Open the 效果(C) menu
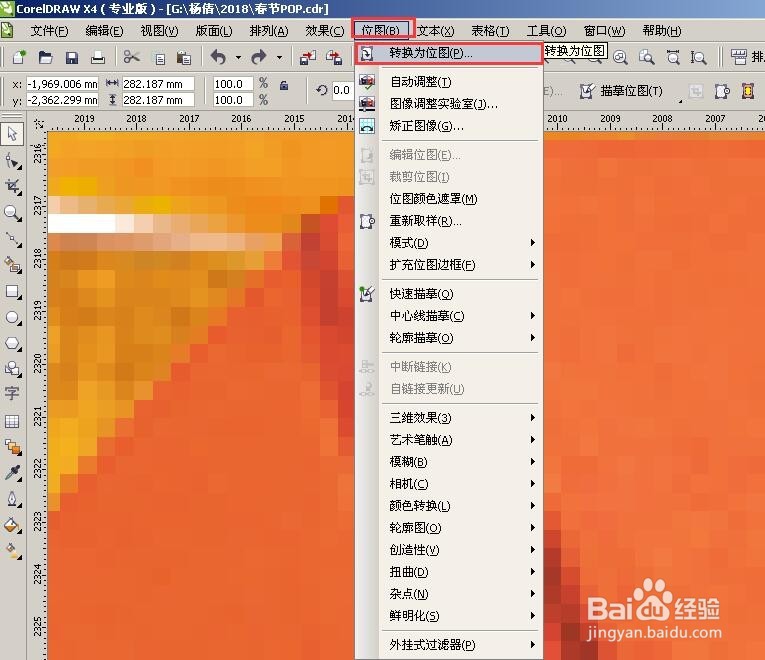 click(x=324, y=31)
